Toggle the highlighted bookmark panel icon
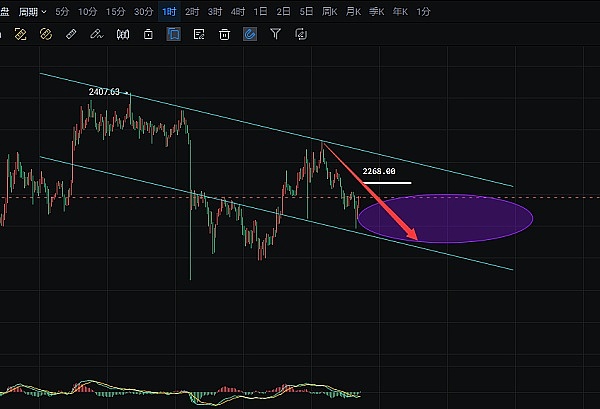Screen dimensions: 600x409 coord(174,34)
